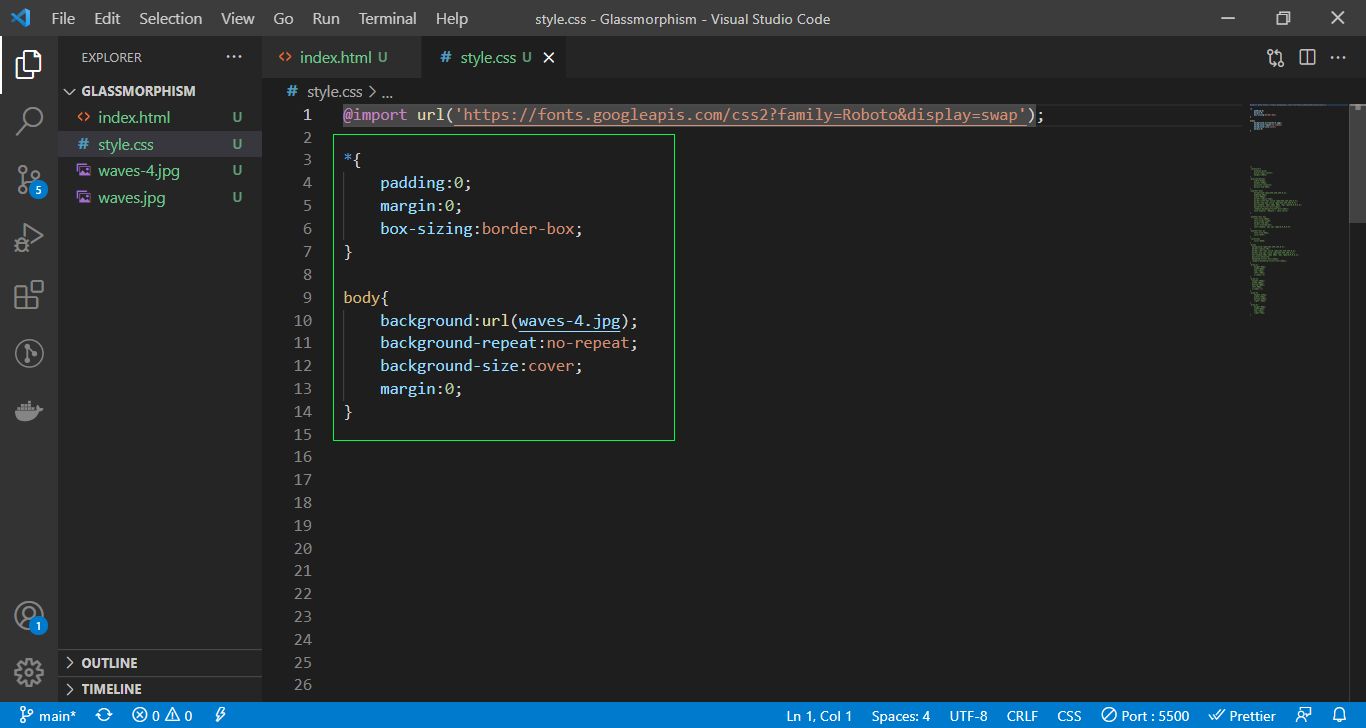Image resolution: width=1366 pixels, height=728 pixels.
Task: Click the VS Code logo icon
Action: pos(20,18)
